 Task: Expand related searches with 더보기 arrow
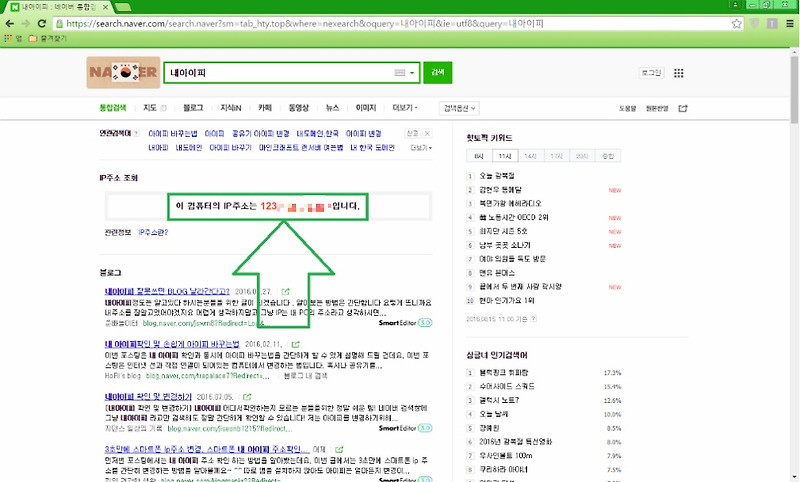point(421,148)
